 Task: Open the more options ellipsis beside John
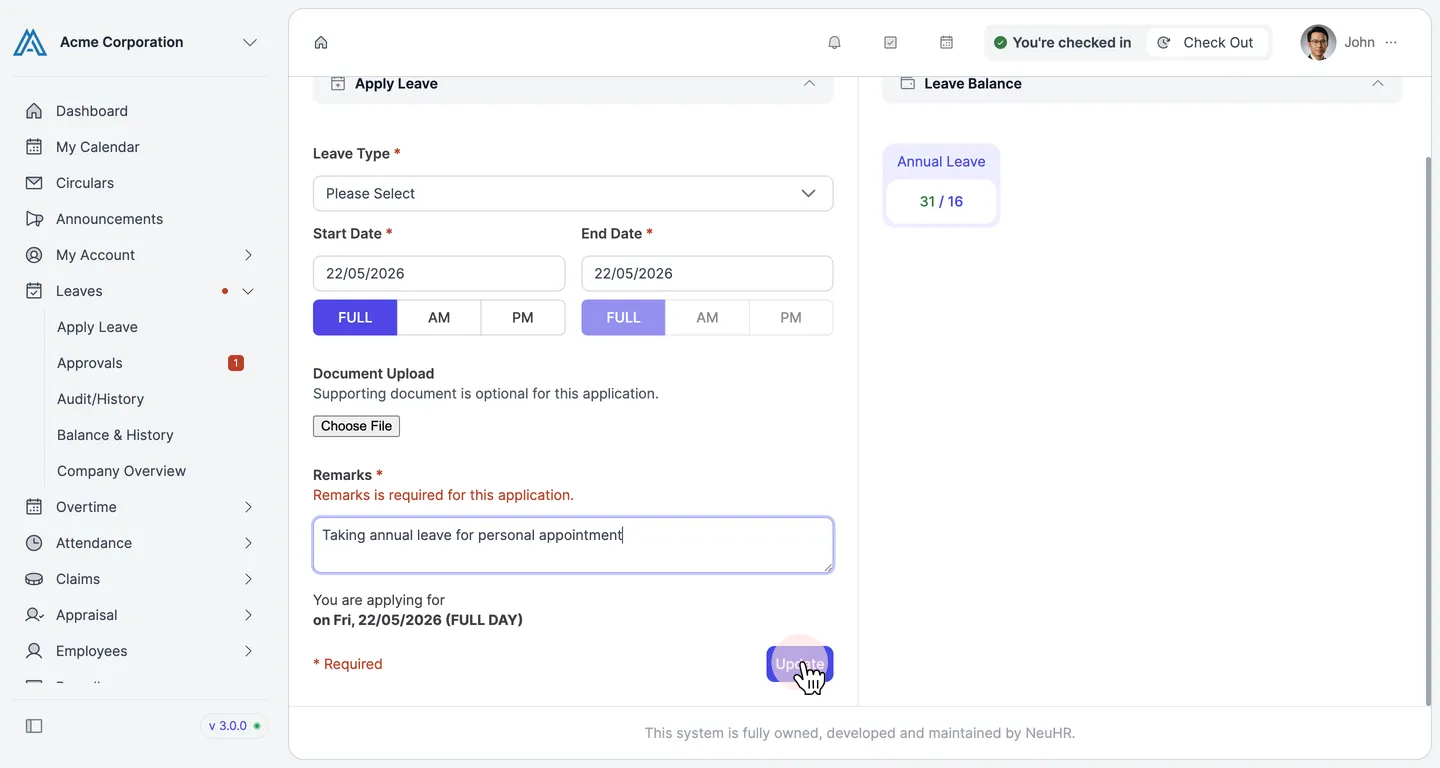tap(1391, 42)
